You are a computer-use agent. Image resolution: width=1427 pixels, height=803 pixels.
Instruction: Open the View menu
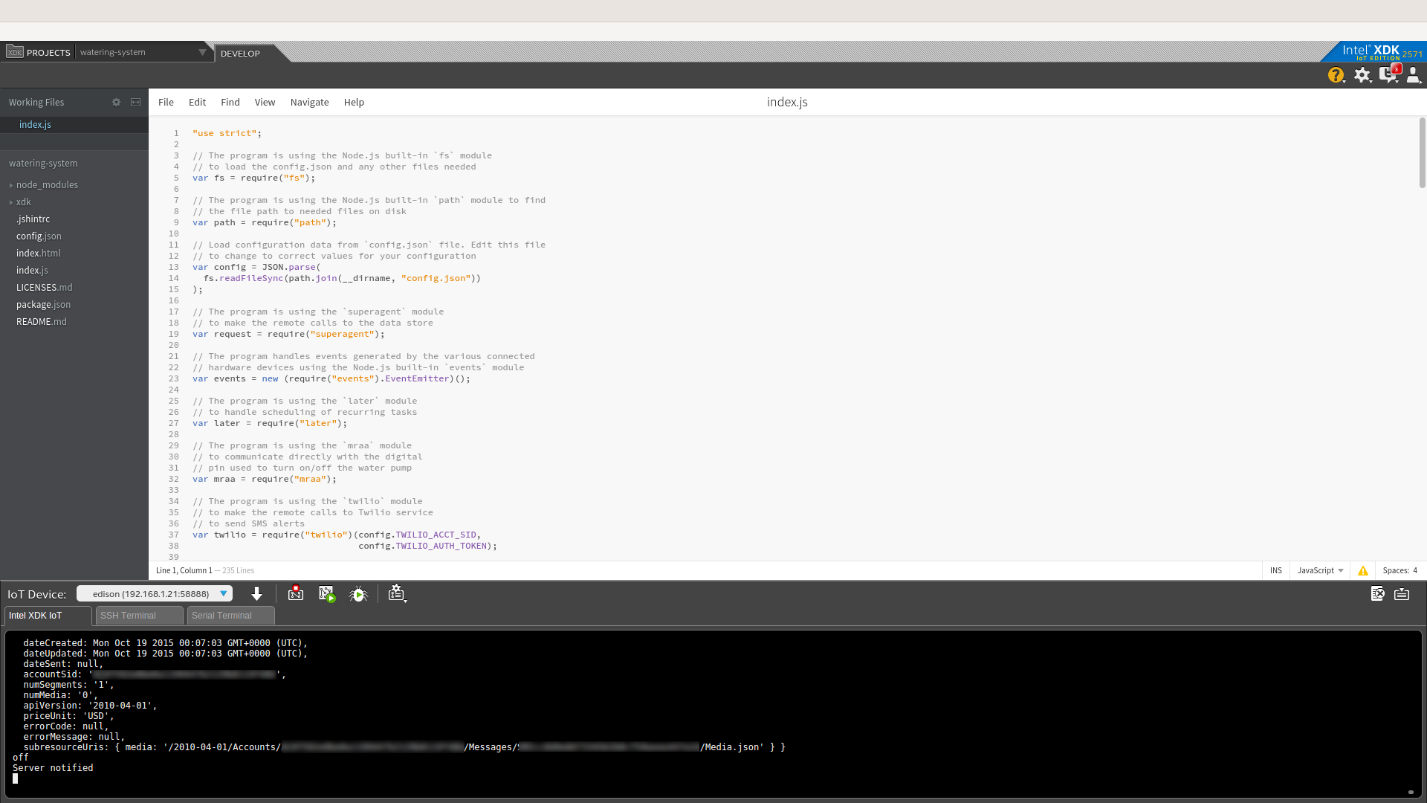pyautogui.click(x=265, y=102)
